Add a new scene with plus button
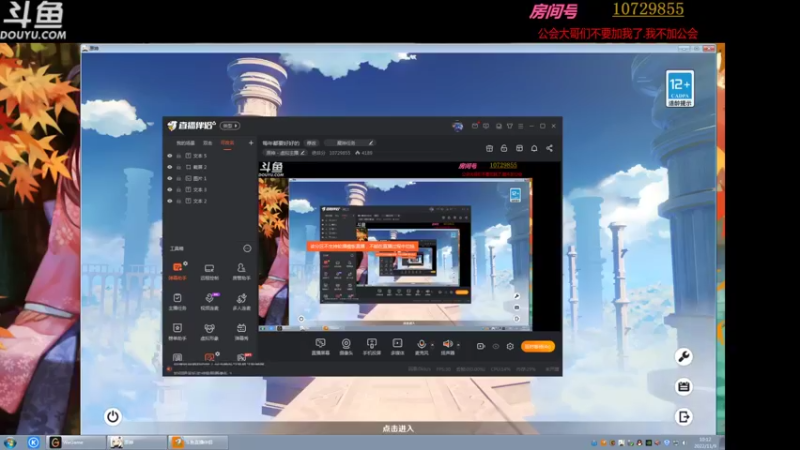This screenshot has width=800, height=450. tap(251, 143)
